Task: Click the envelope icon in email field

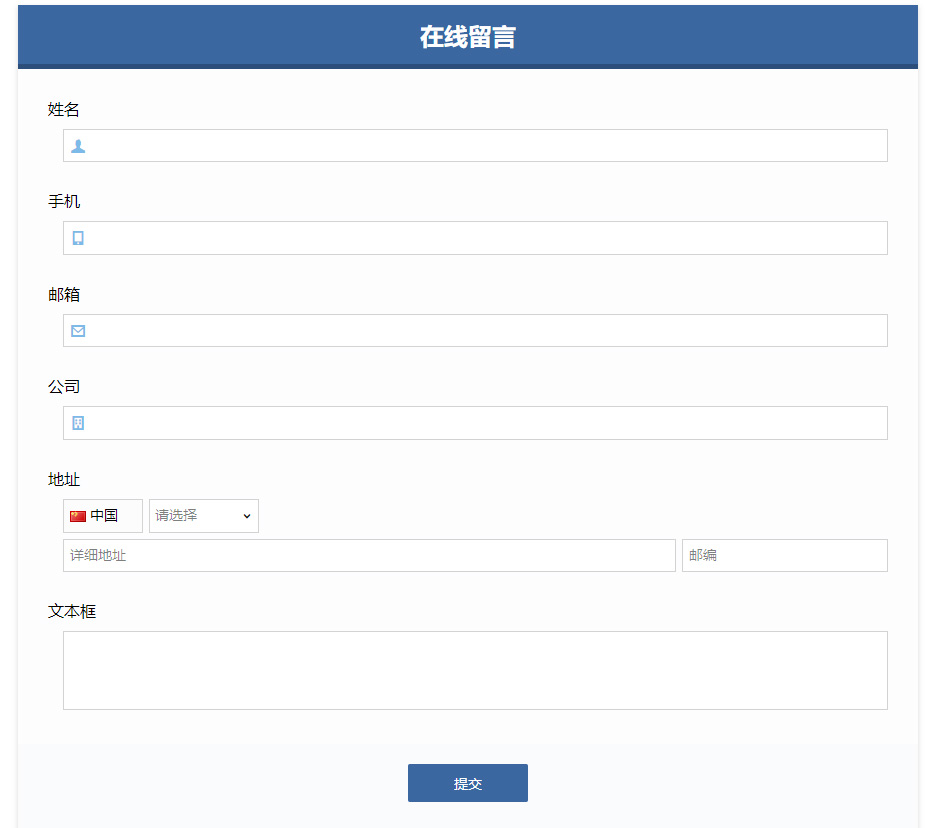Action: (x=78, y=331)
